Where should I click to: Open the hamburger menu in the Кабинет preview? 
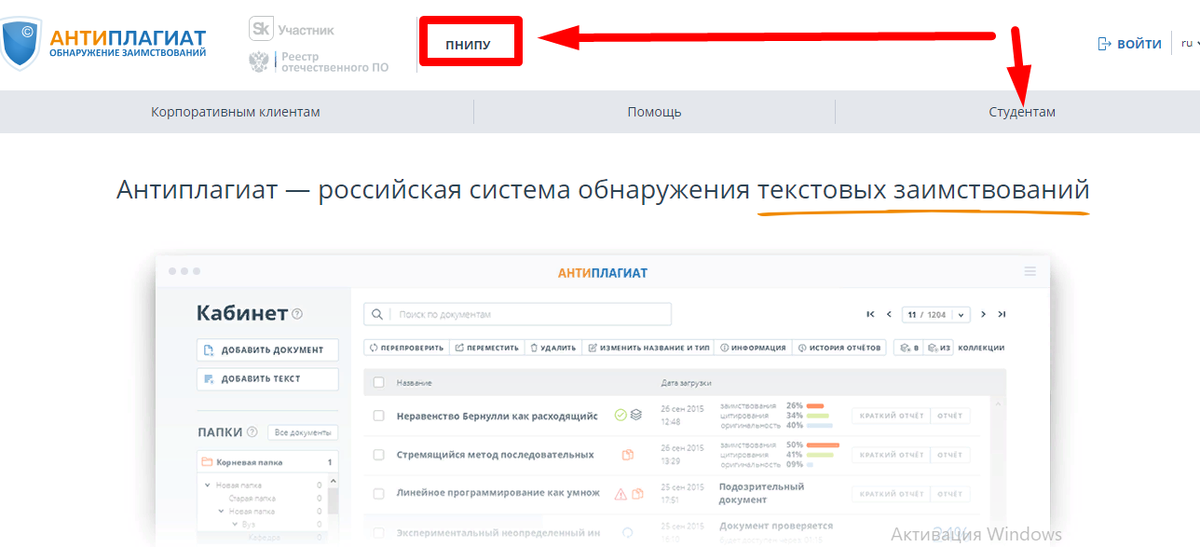coord(1030,272)
